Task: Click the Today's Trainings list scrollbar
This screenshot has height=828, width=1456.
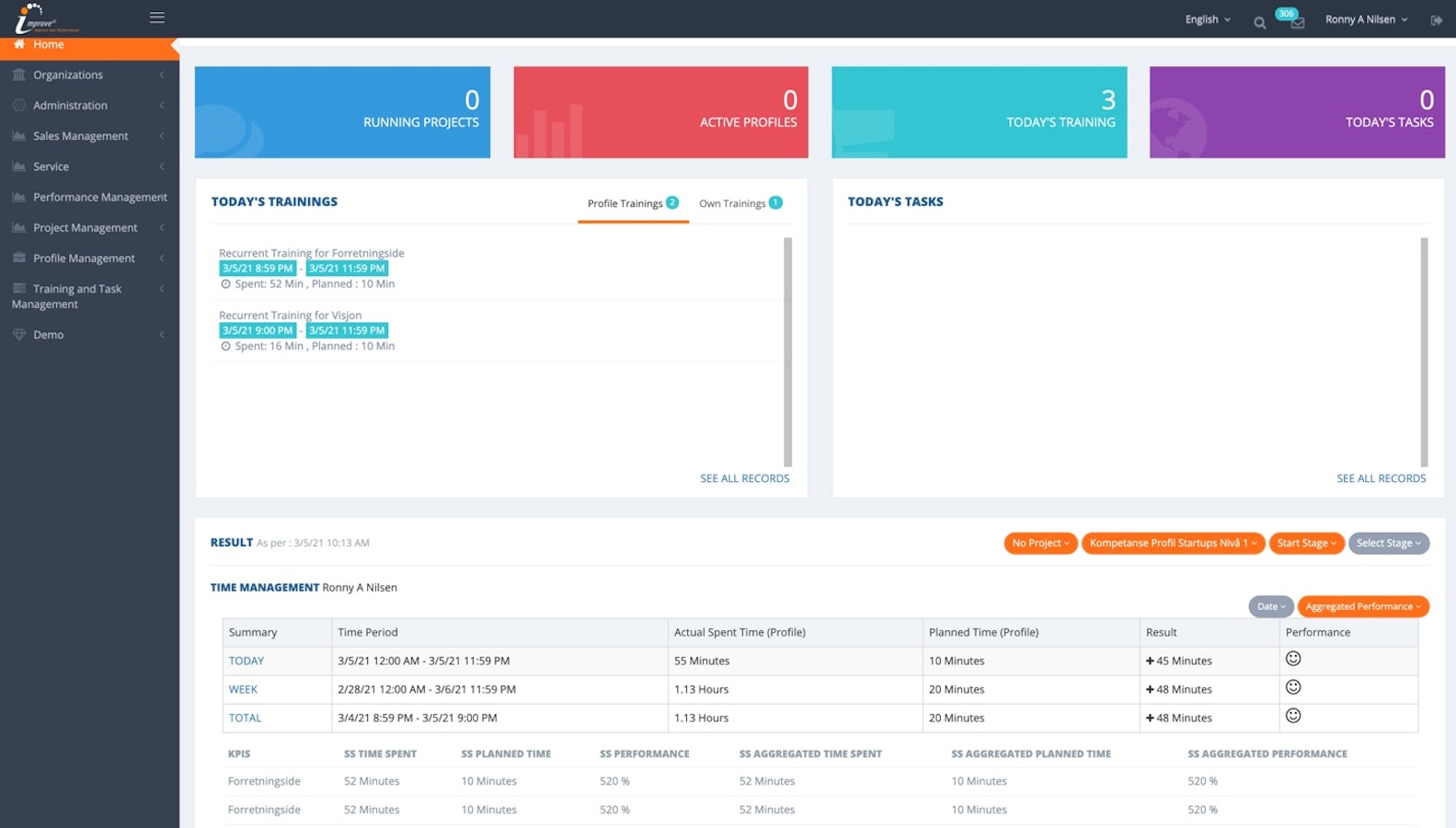Action: pos(787,351)
